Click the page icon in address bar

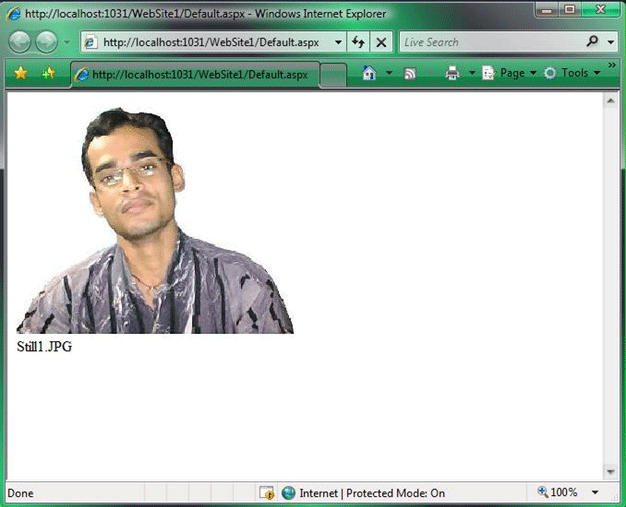pos(90,42)
